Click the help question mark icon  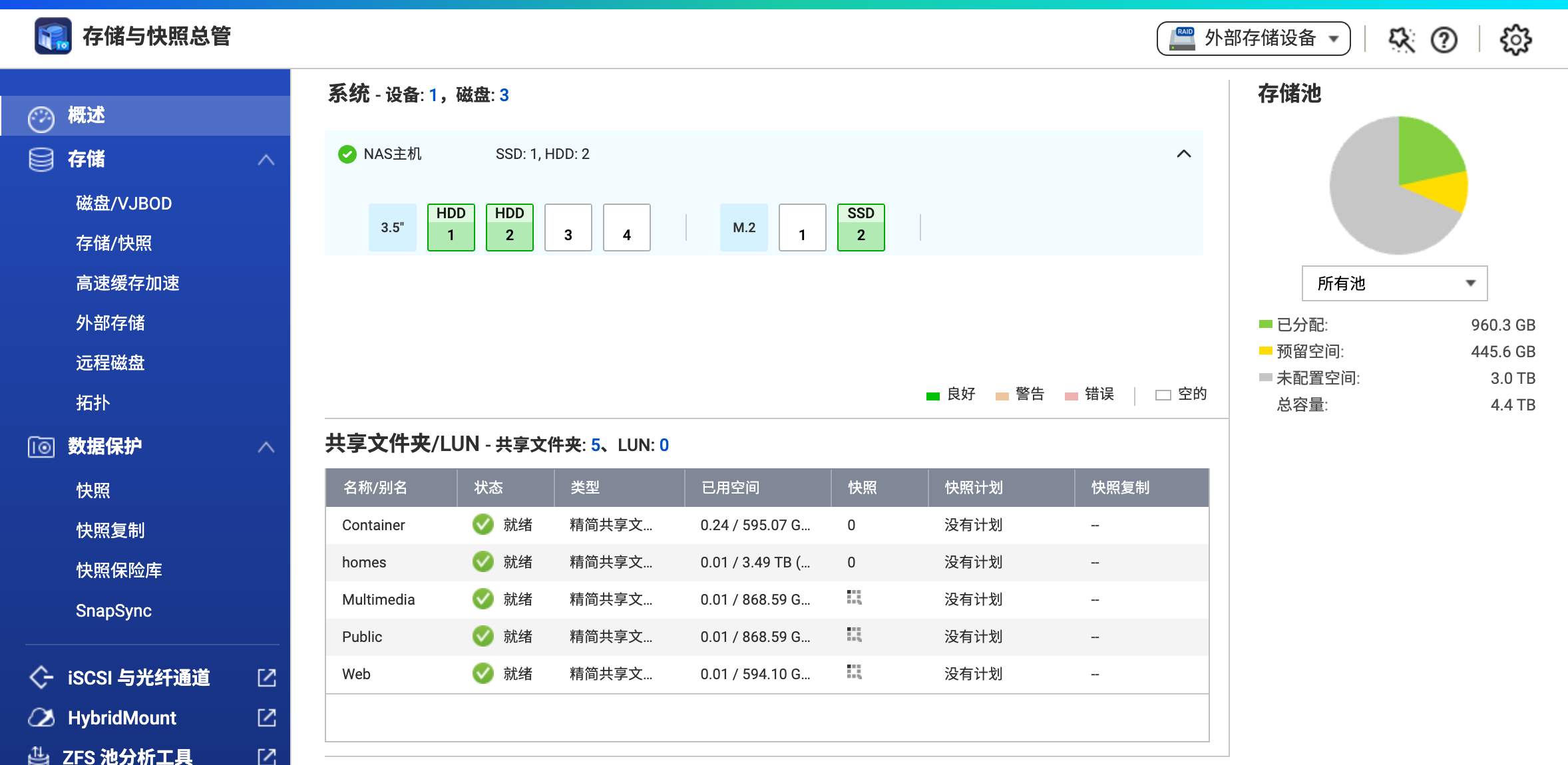click(1444, 40)
